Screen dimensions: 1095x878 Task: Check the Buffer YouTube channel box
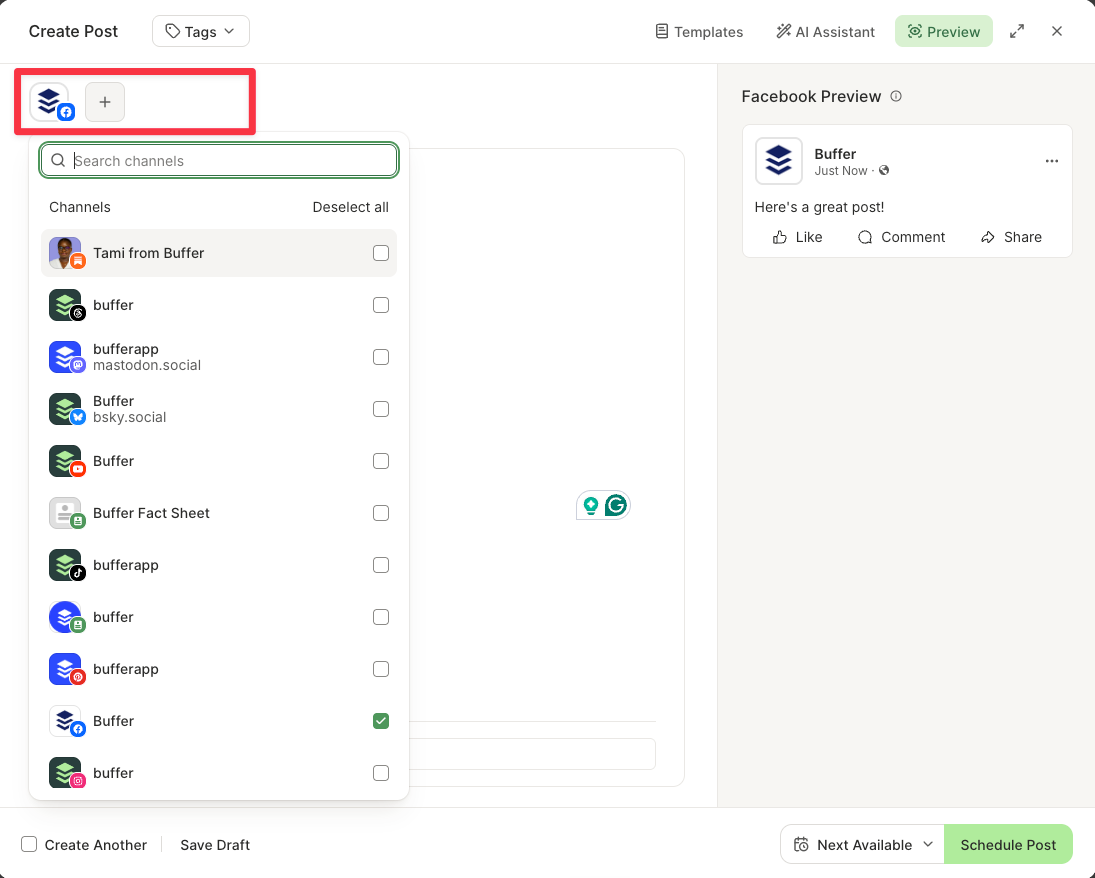point(381,461)
